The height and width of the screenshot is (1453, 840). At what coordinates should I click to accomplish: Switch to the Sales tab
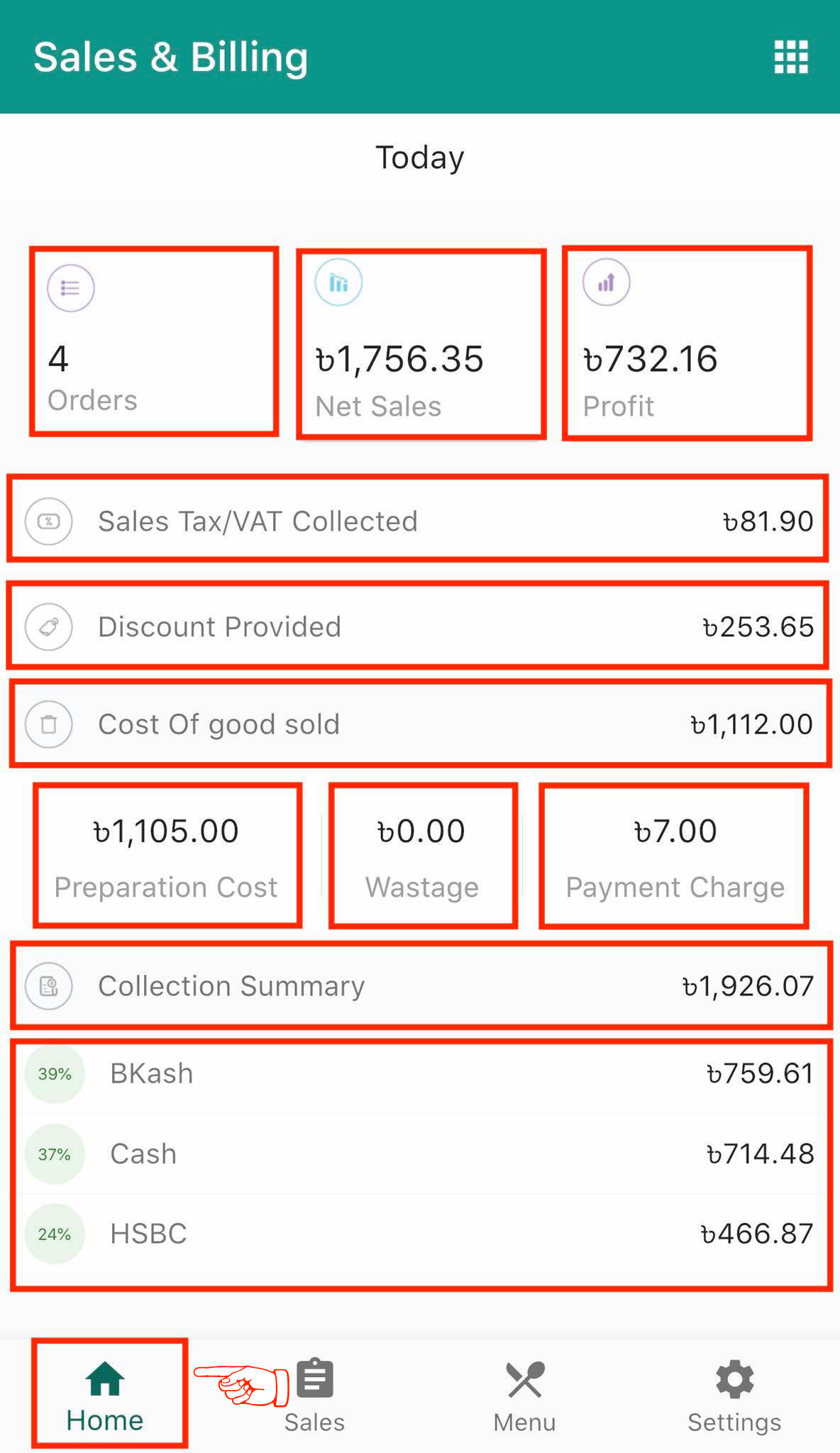pos(314,1395)
